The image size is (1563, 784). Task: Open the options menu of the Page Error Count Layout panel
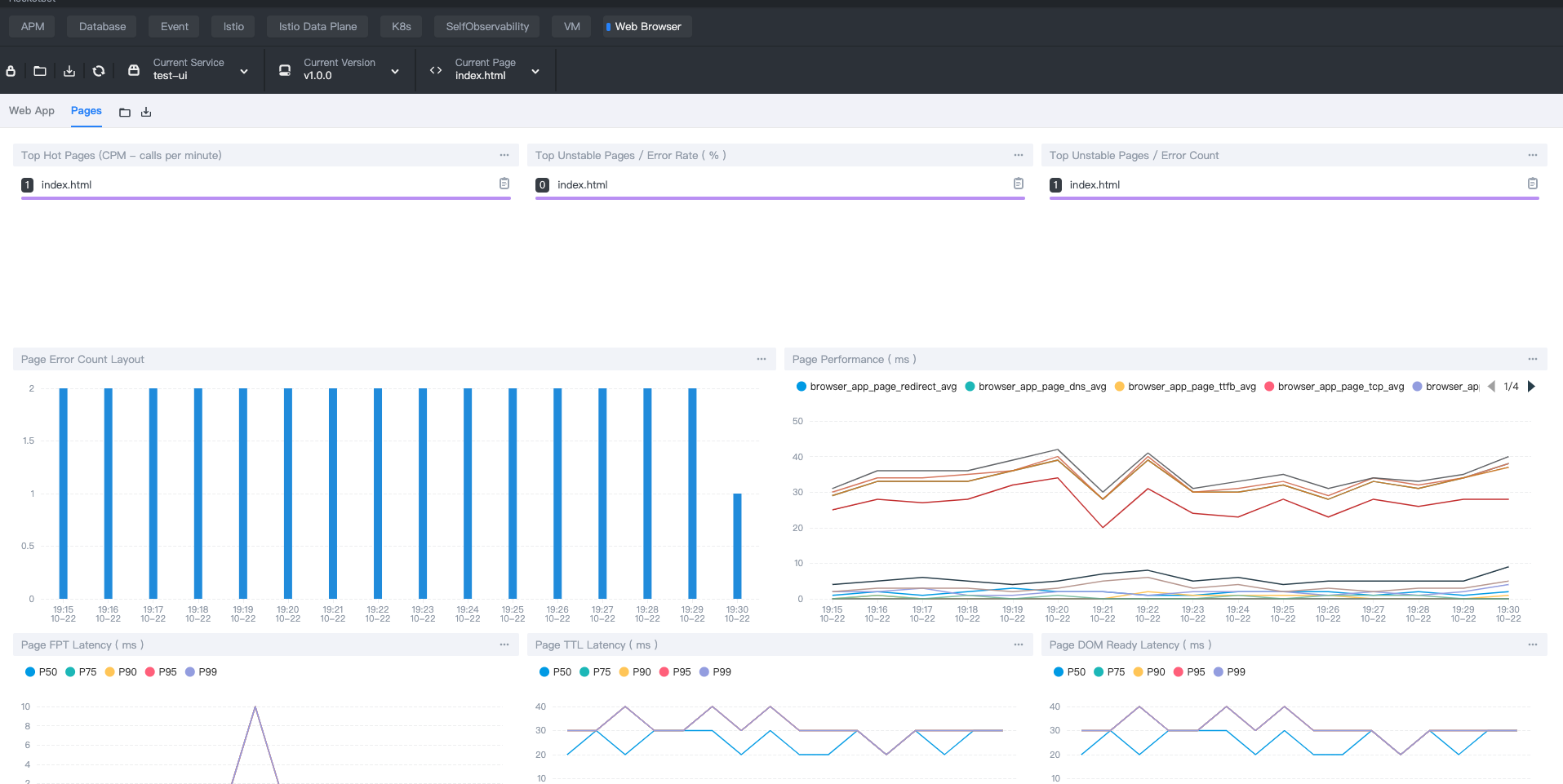tap(762, 359)
